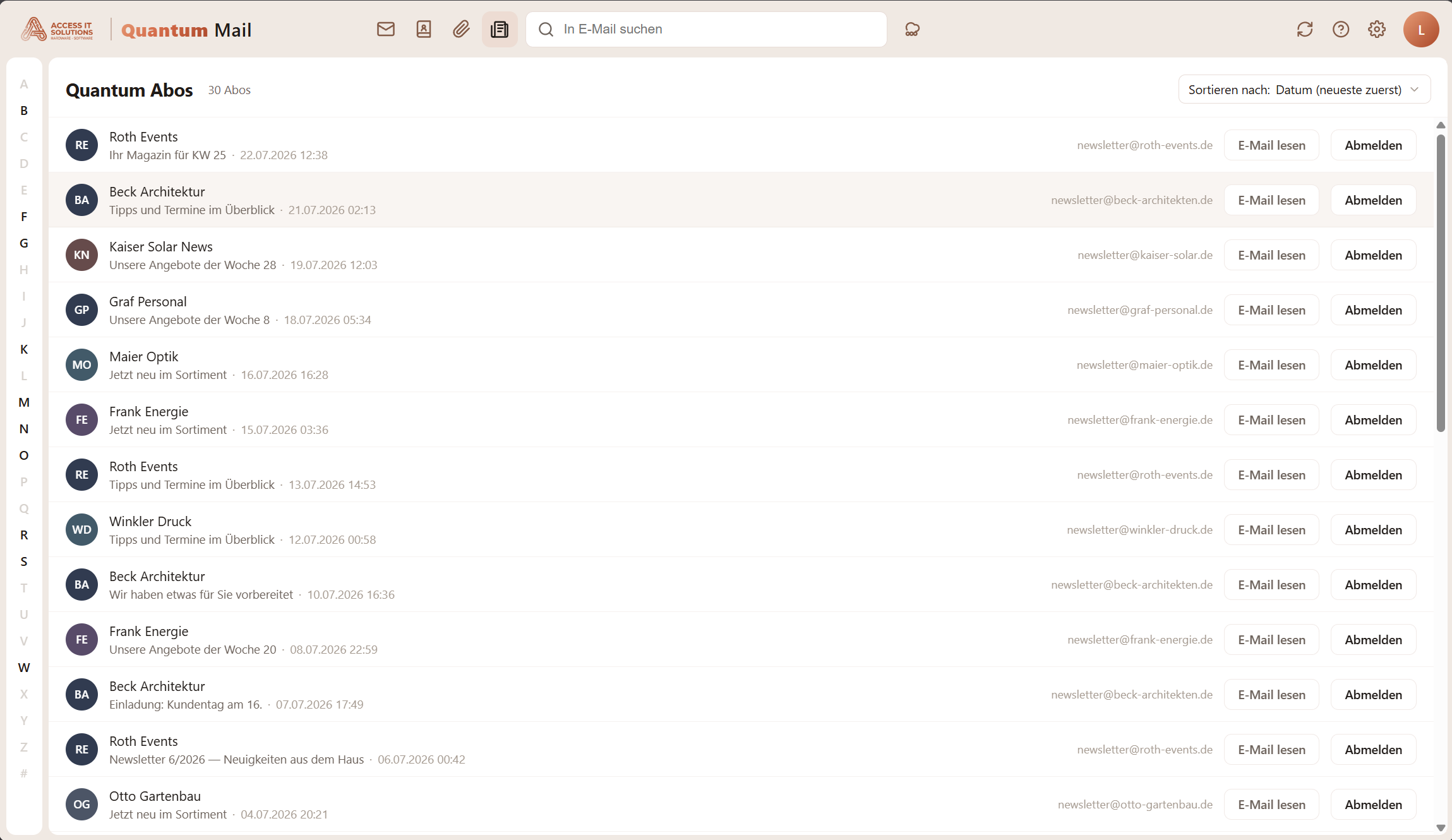Image resolution: width=1452 pixels, height=840 pixels.
Task: Click E-Mail lesen for Graf Personal
Action: click(x=1271, y=310)
